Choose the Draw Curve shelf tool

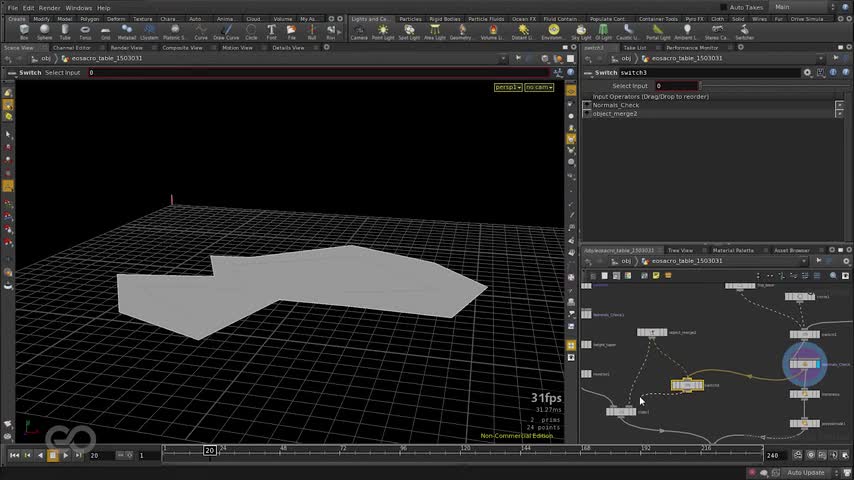coord(225,31)
